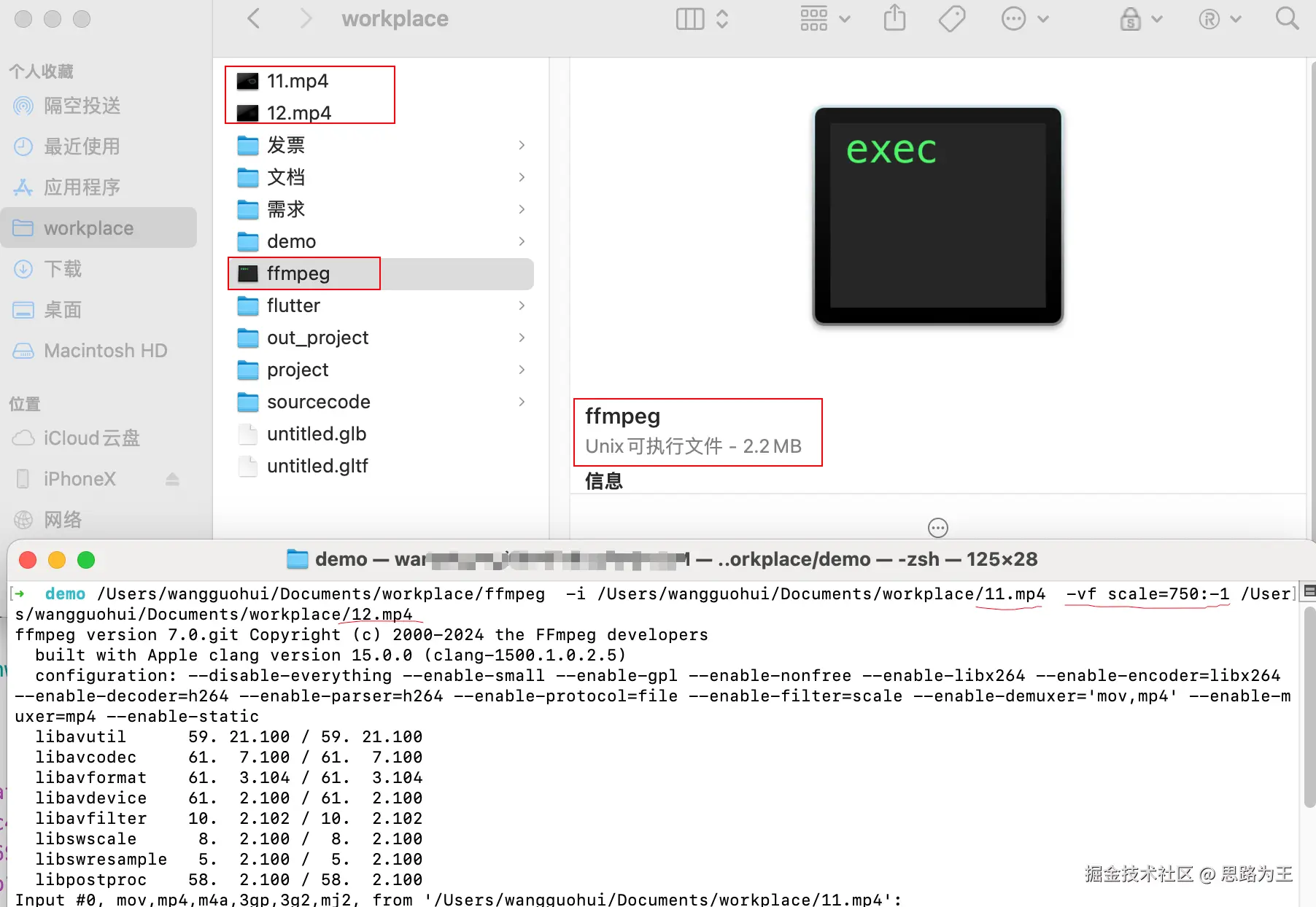This screenshot has height=907, width=1316.
Task: Click the Finder search magnifier
Action: [1288, 19]
